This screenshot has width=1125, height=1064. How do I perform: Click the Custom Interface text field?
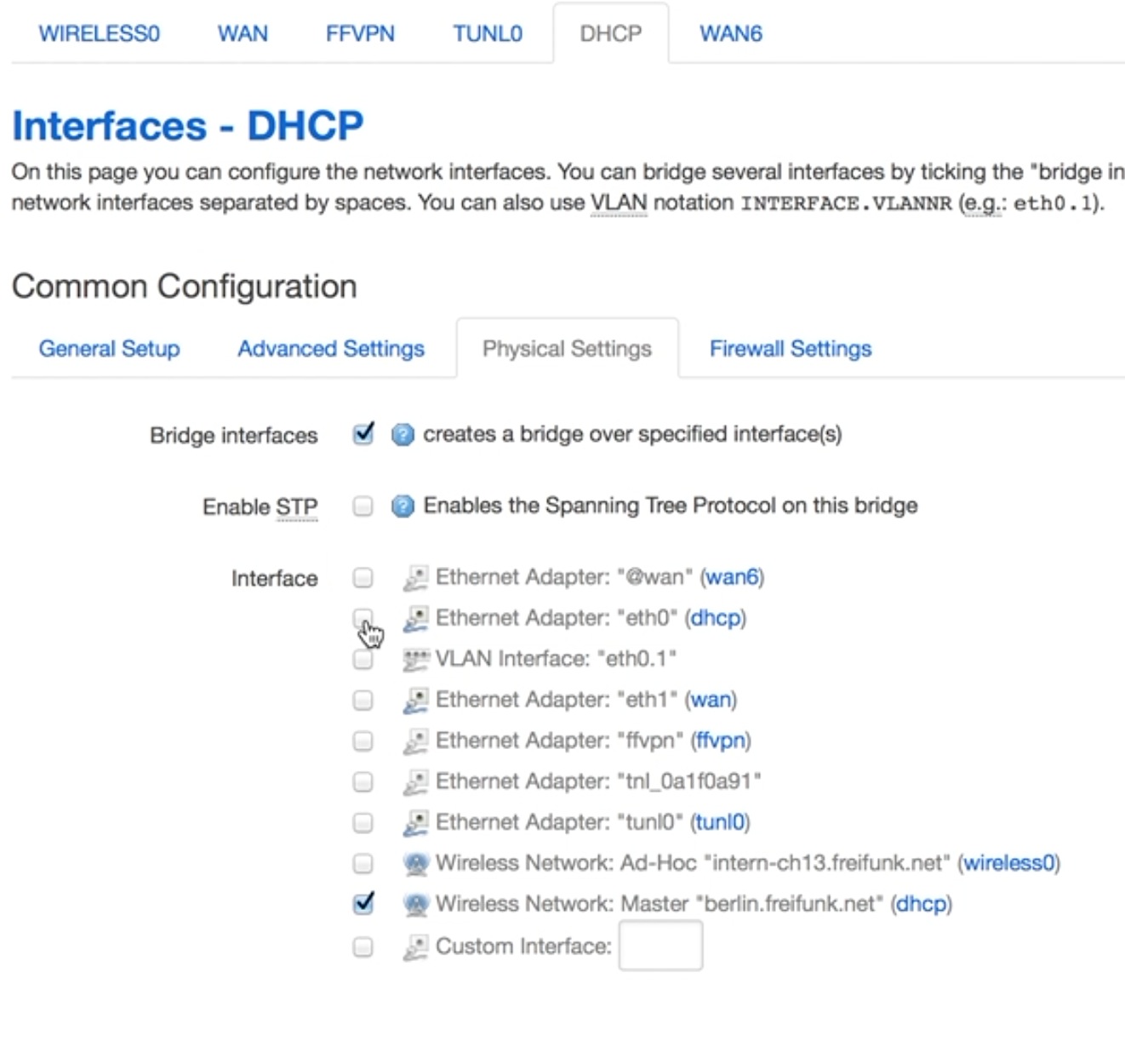tap(660, 946)
